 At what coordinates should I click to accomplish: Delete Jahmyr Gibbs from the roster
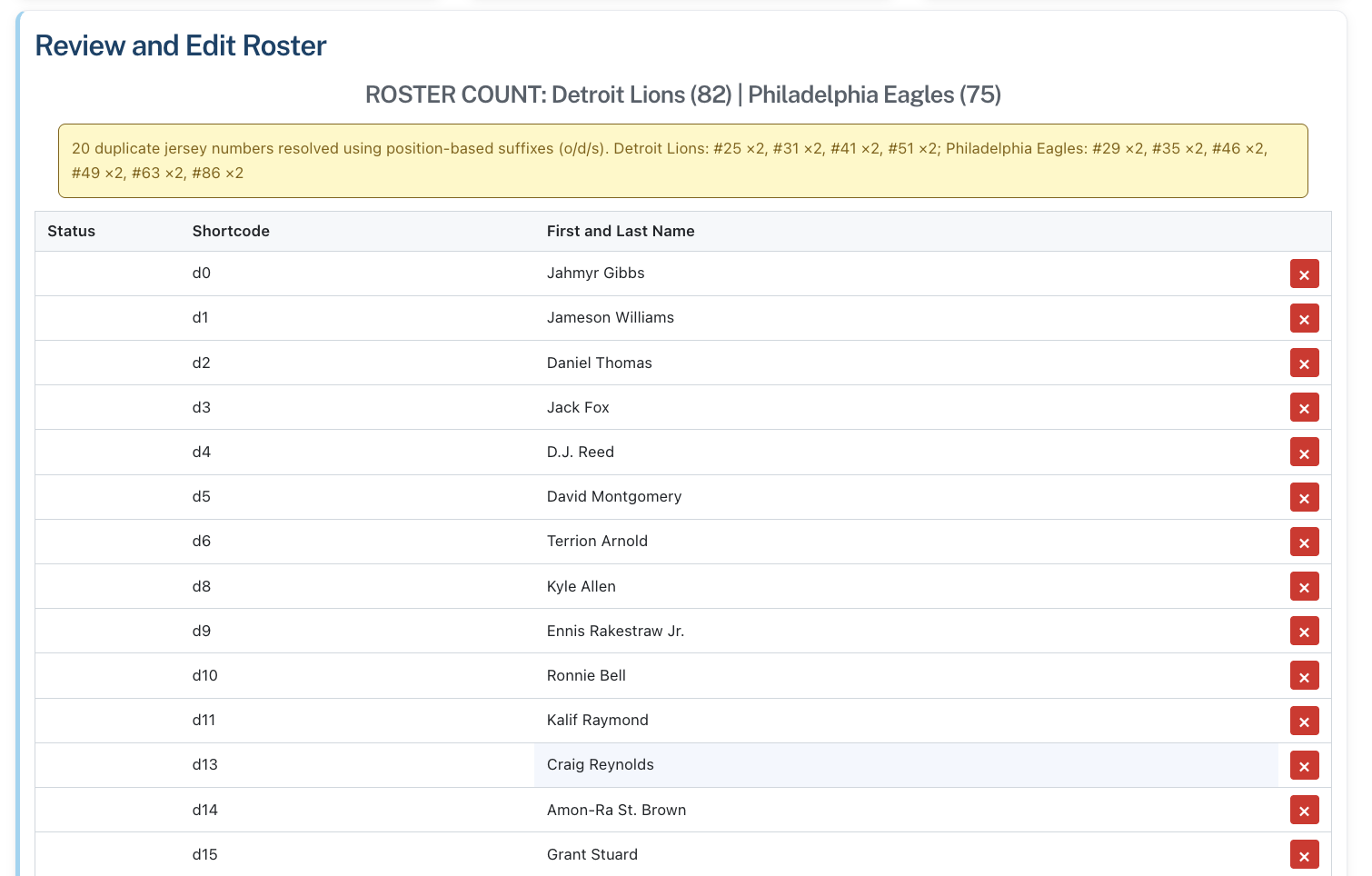(1304, 274)
